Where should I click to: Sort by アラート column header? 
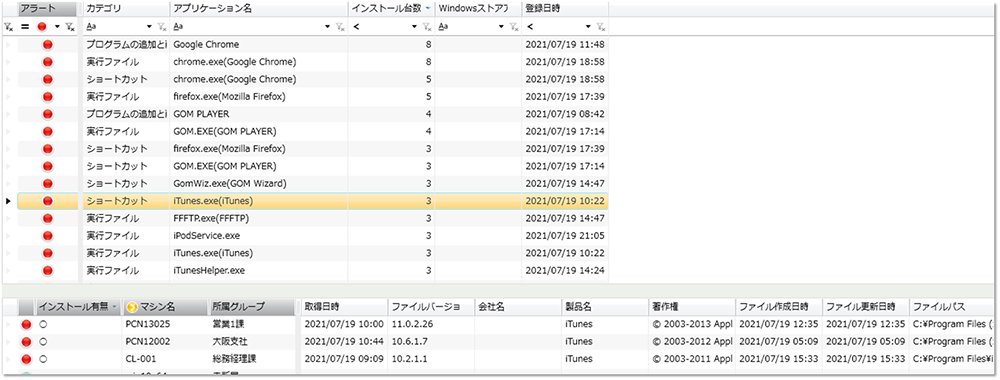(47, 9)
